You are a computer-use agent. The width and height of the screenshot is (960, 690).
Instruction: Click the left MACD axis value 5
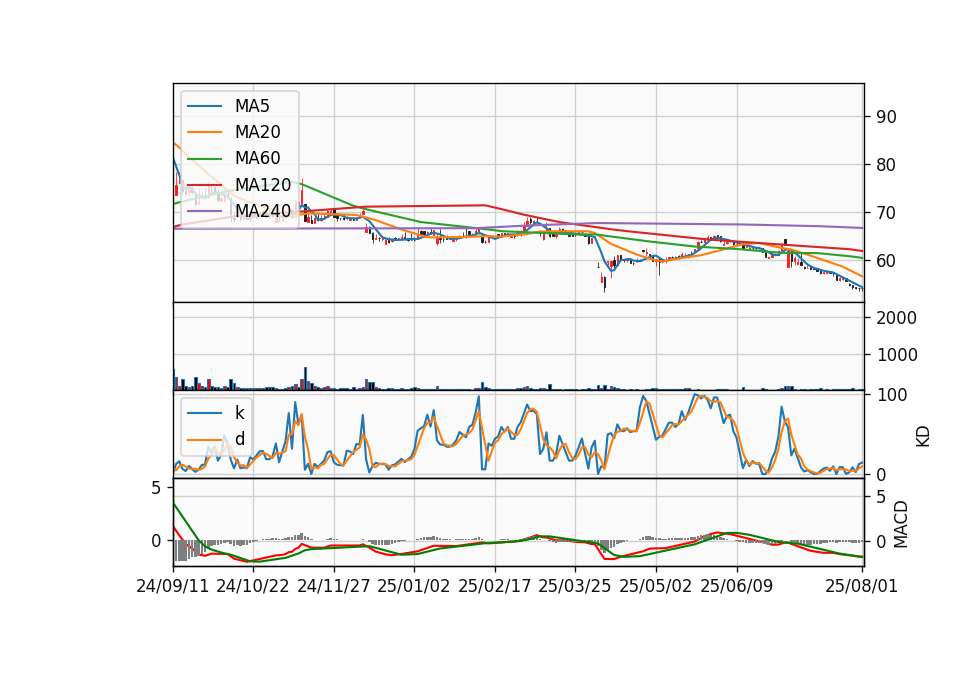[x=156, y=489]
